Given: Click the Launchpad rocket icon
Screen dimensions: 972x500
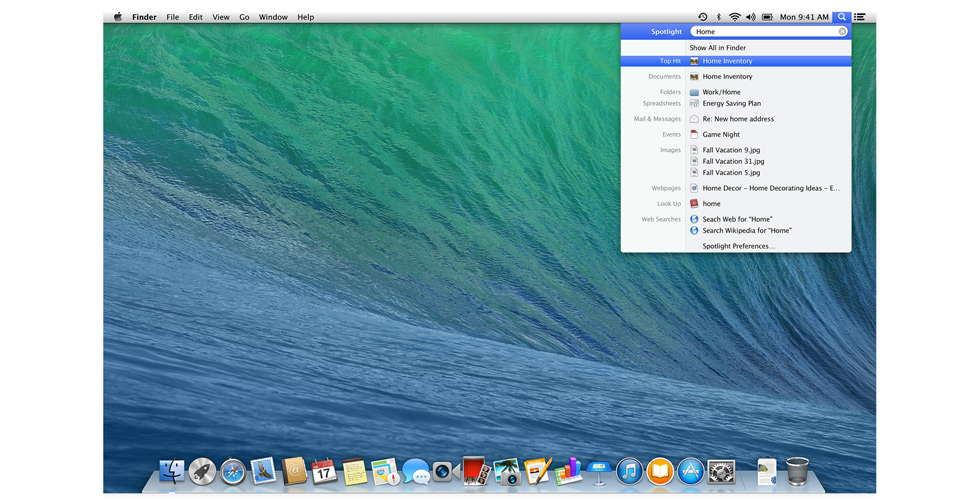Looking at the screenshot, I should point(202,472).
